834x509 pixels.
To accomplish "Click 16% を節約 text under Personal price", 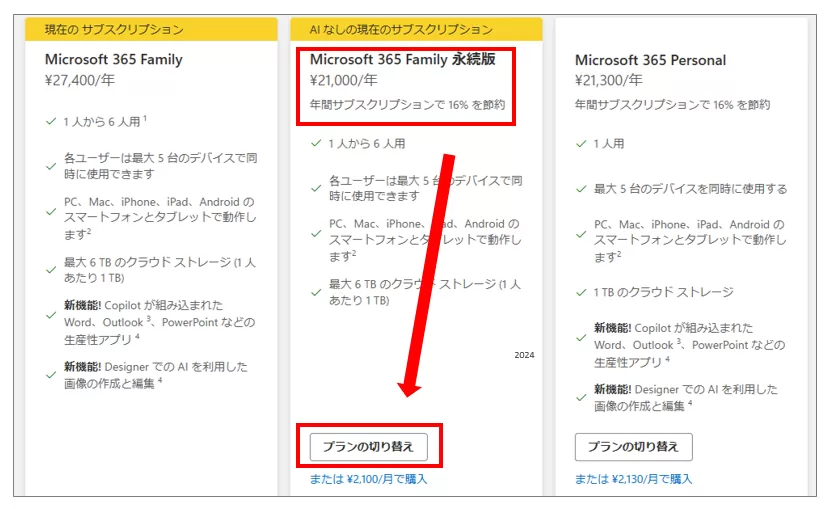I will 737,104.
